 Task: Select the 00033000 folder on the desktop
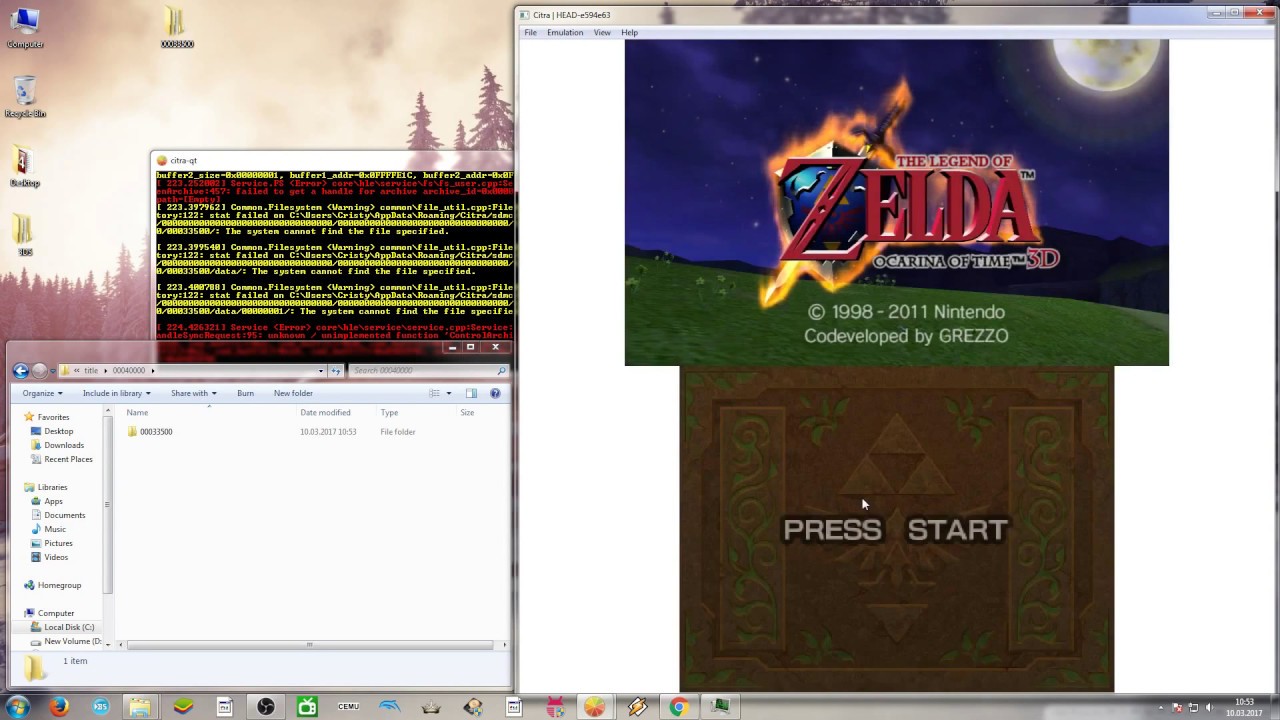(x=176, y=27)
